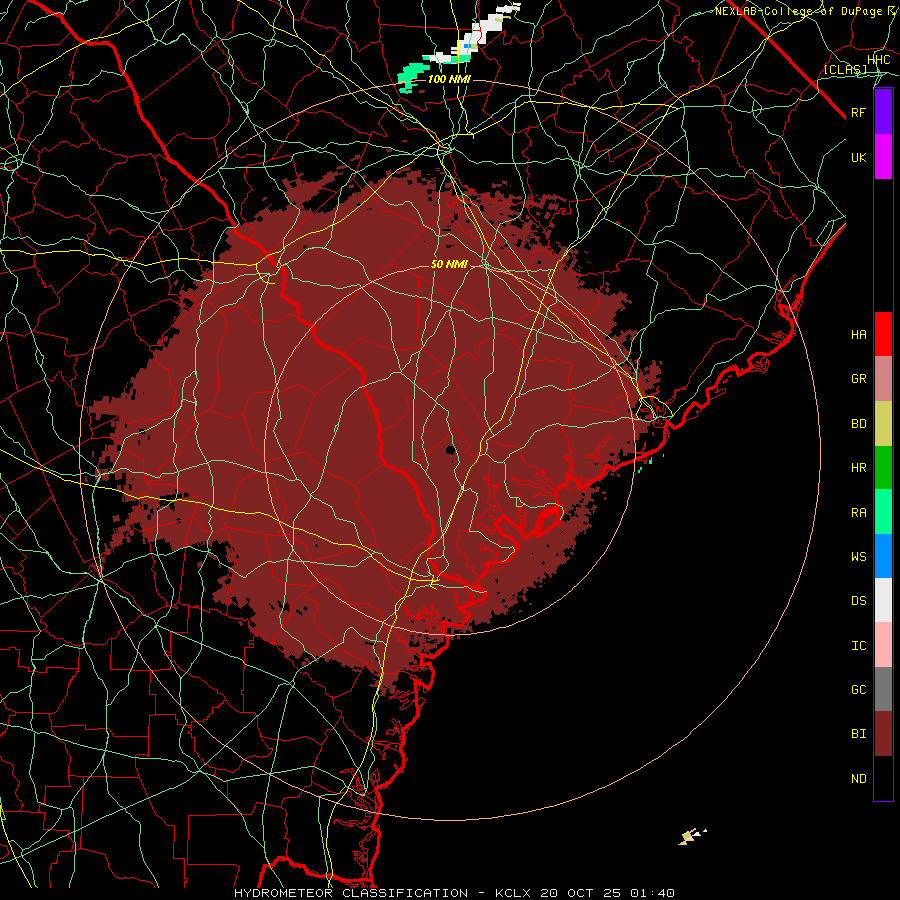Click the blue WS legend color swatch

pyautogui.click(x=883, y=556)
